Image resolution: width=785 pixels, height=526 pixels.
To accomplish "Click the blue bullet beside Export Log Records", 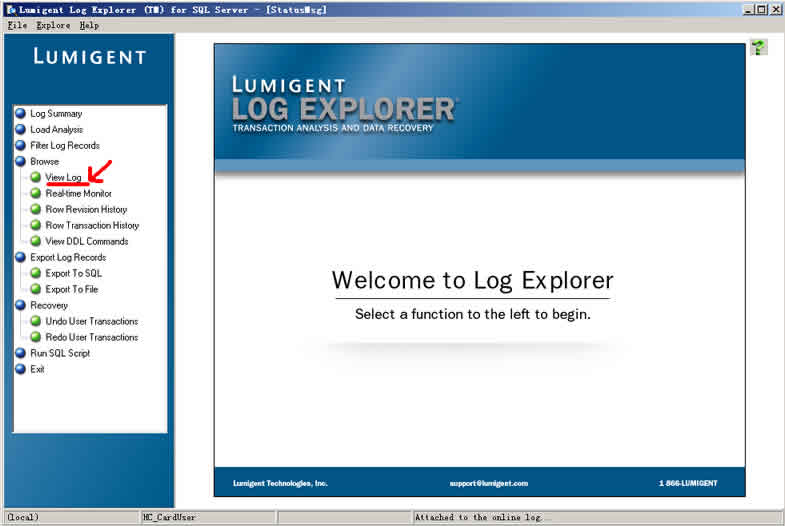I will click(x=21, y=257).
